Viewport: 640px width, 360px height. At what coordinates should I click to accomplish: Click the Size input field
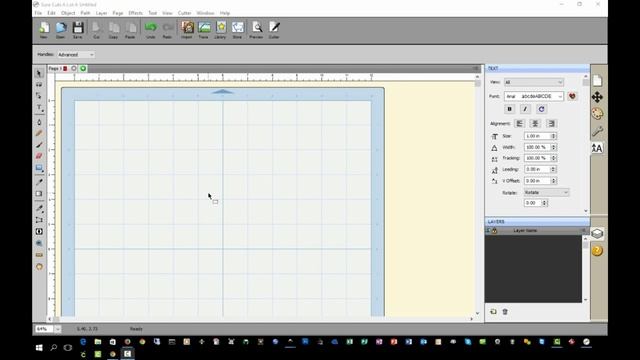click(538, 136)
